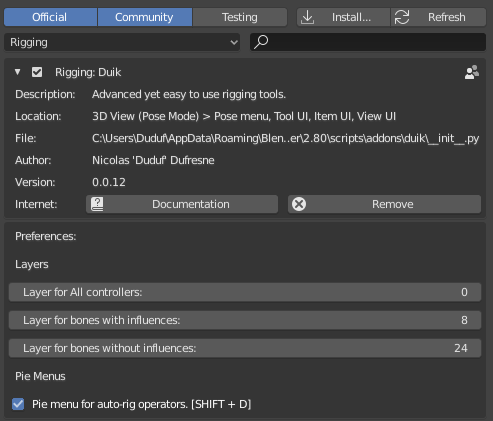Disable the Rigging: Duik add-on checkbox
This screenshot has width=493, height=421.
click(37, 72)
